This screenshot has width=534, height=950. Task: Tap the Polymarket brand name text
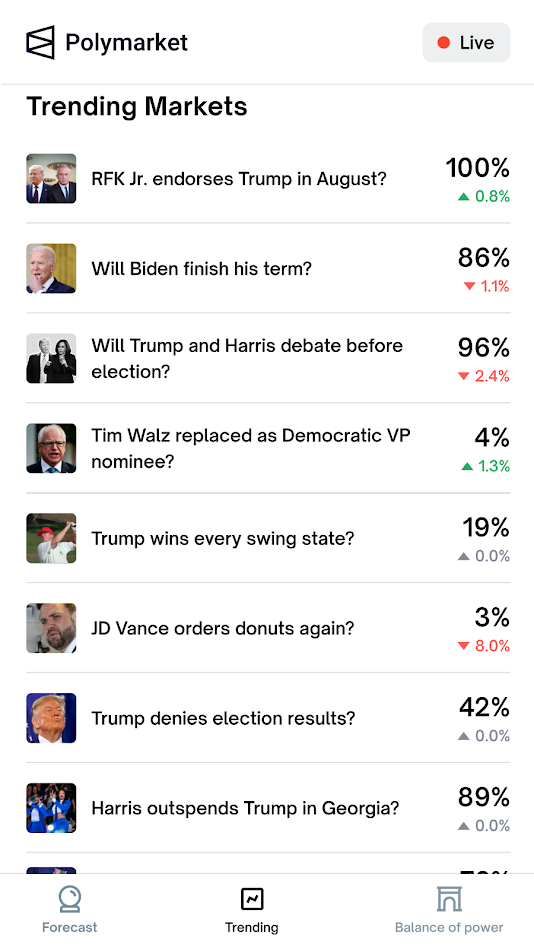click(x=127, y=42)
